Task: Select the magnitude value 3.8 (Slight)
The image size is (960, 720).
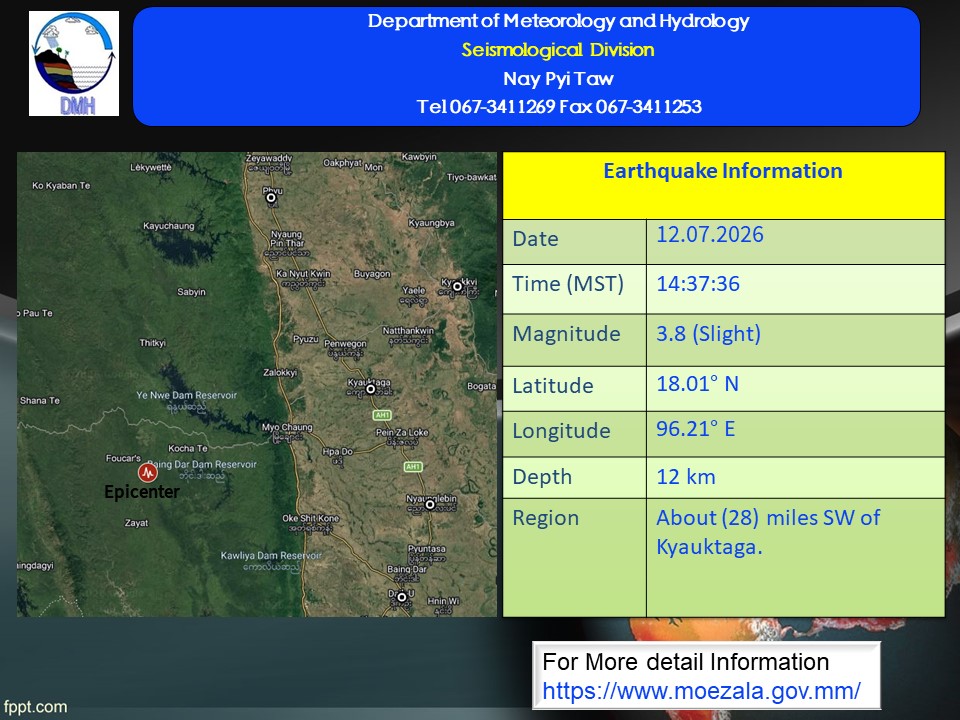Action: point(708,334)
